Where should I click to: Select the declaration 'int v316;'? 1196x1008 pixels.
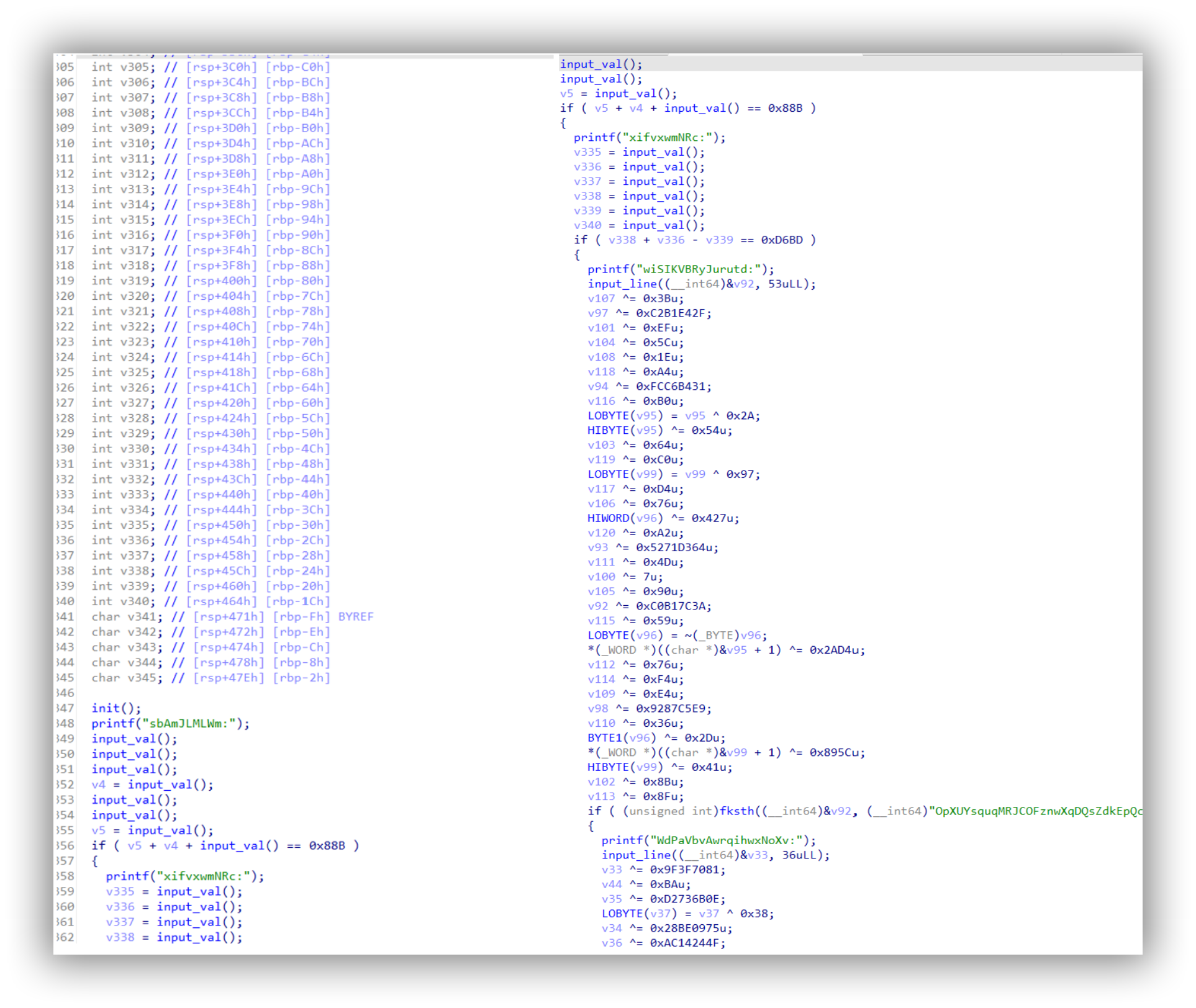[x=124, y=235]
